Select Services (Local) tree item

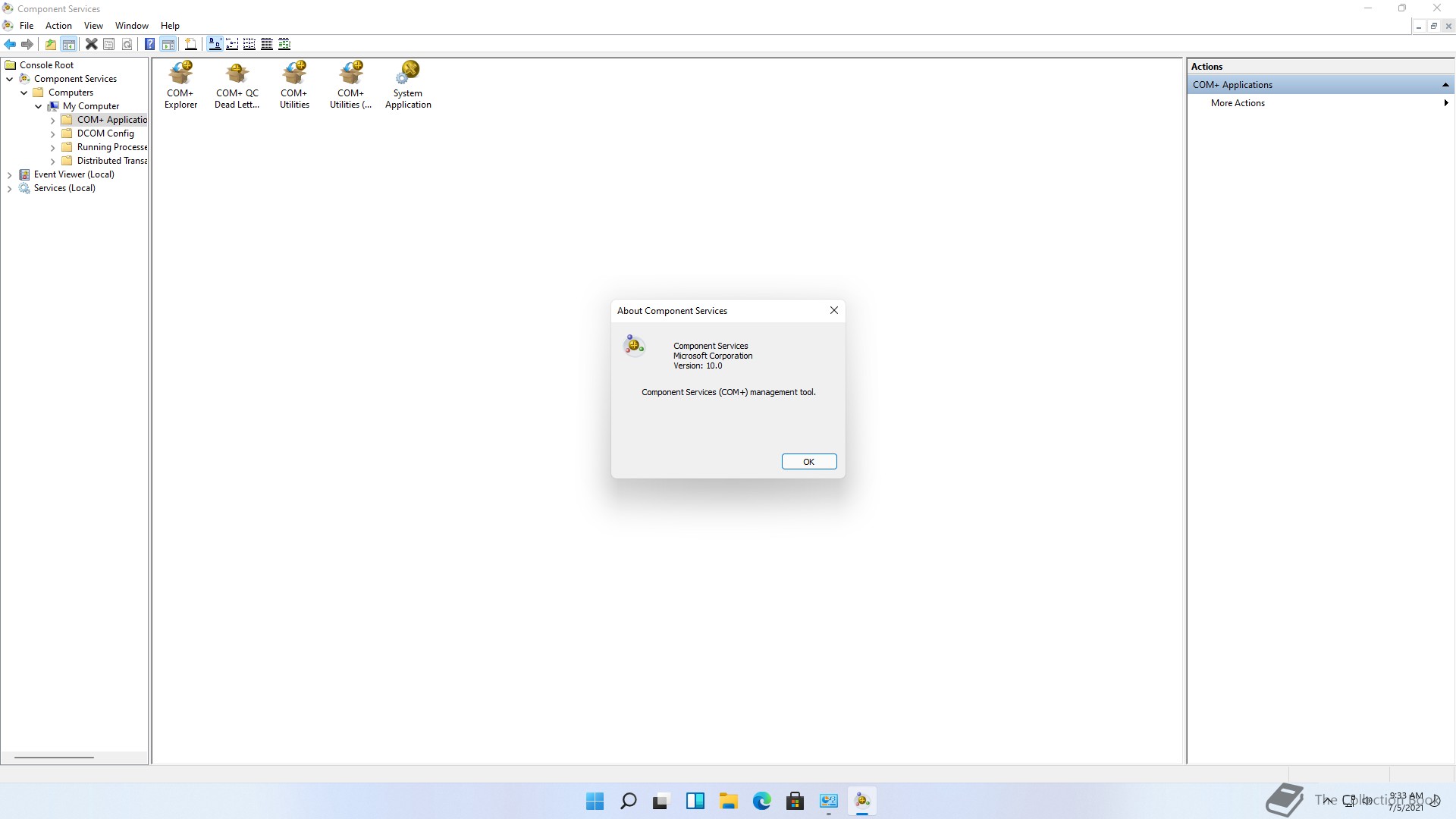click(64, 188)
